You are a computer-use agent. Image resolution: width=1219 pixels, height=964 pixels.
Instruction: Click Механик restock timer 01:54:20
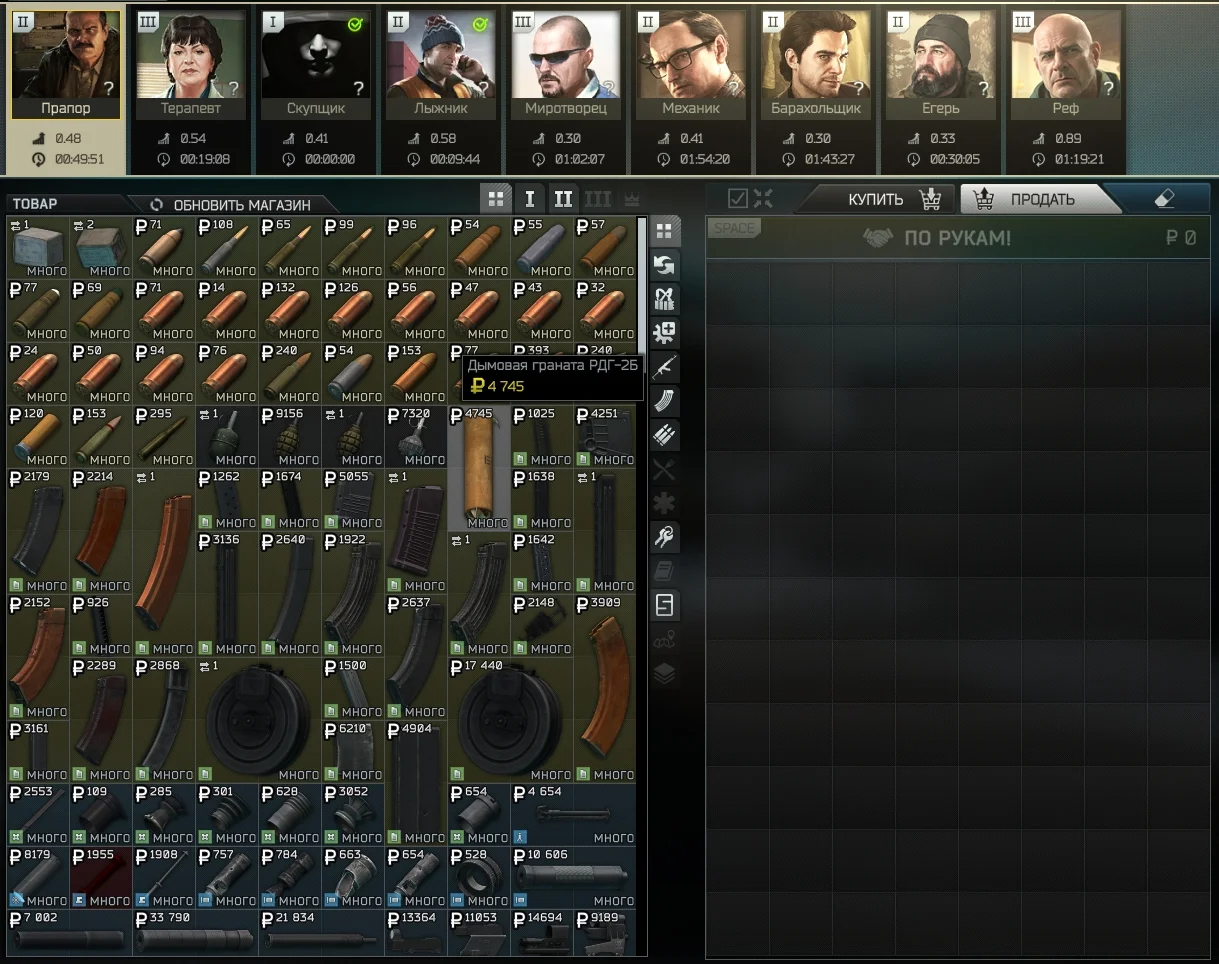click(x=704, y=159)
